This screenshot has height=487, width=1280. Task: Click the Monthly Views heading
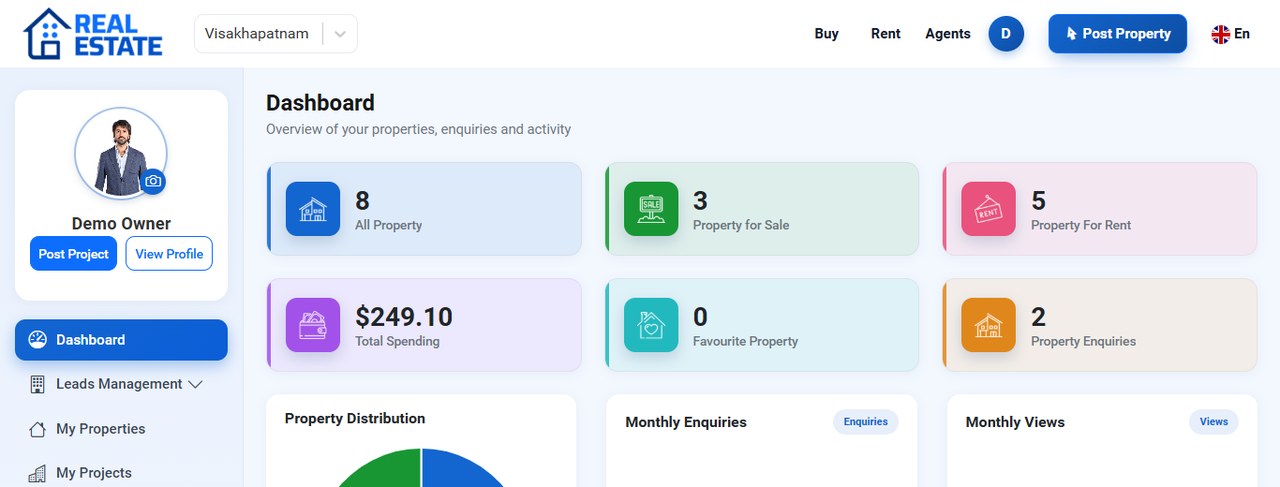point(1015,422)
